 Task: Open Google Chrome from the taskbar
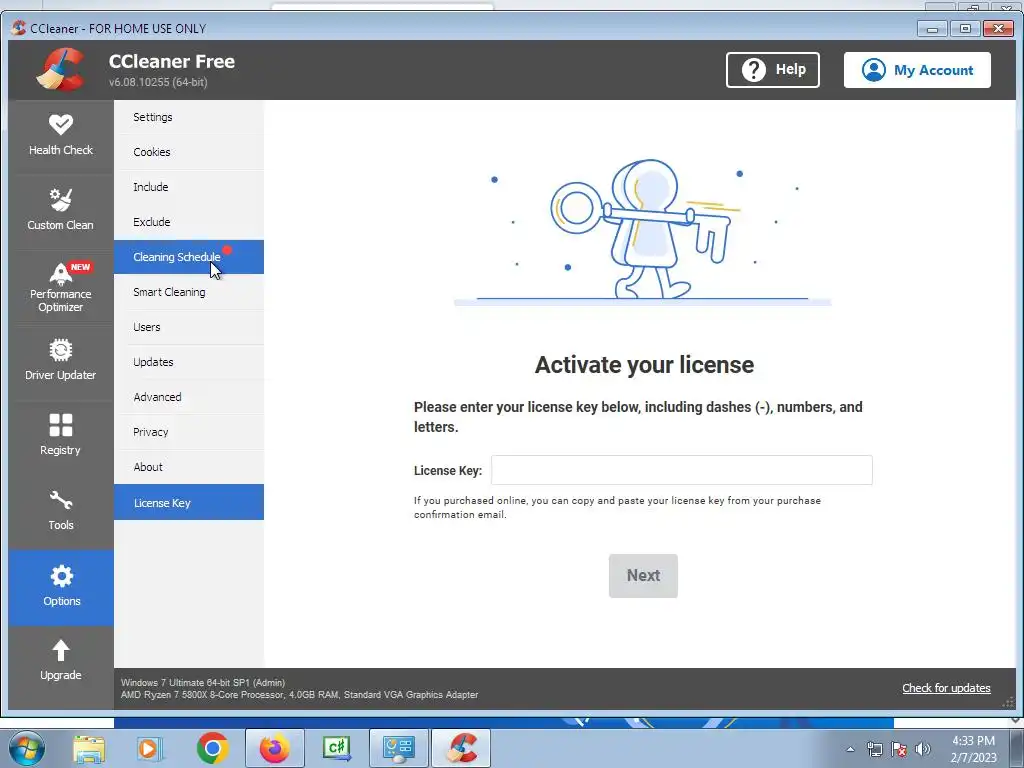point(212,748)
